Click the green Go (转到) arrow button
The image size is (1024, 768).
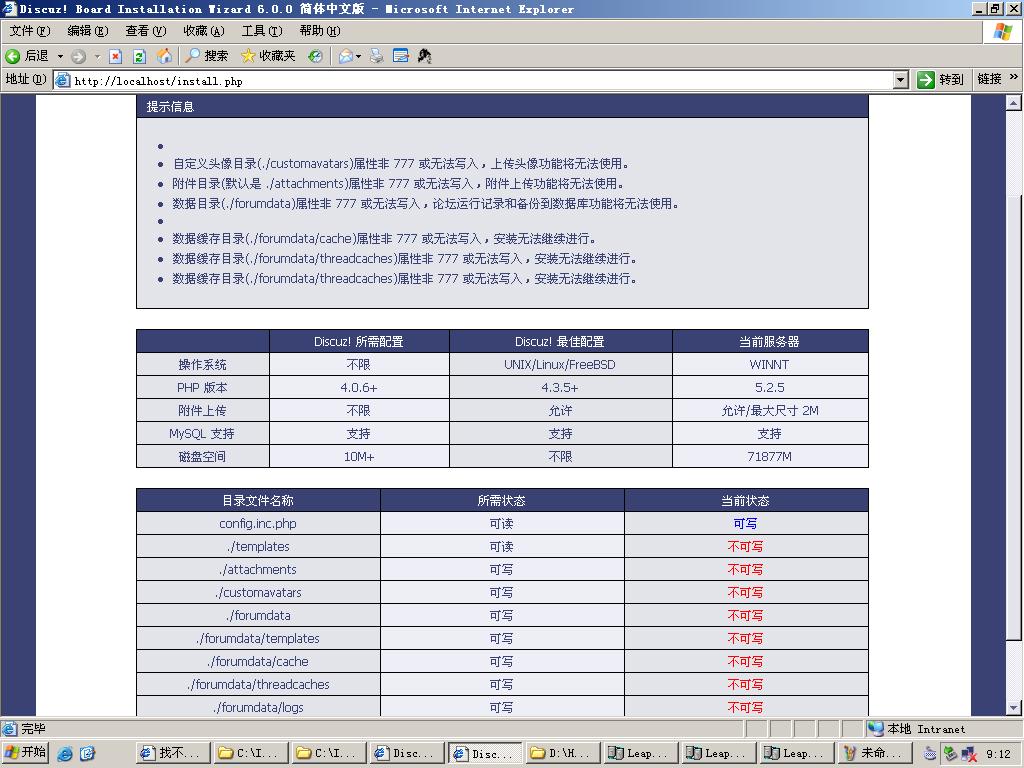(925, 80)
